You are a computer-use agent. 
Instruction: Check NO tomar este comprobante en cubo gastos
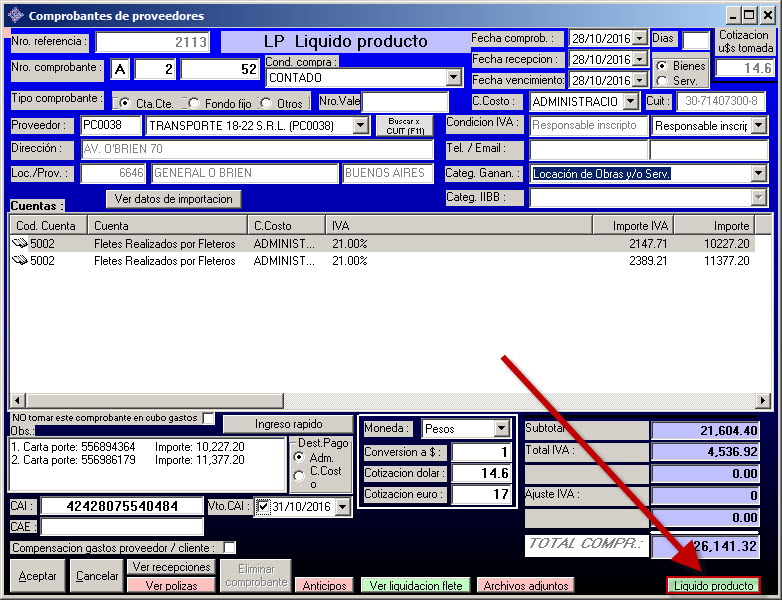tap(208, 418)
